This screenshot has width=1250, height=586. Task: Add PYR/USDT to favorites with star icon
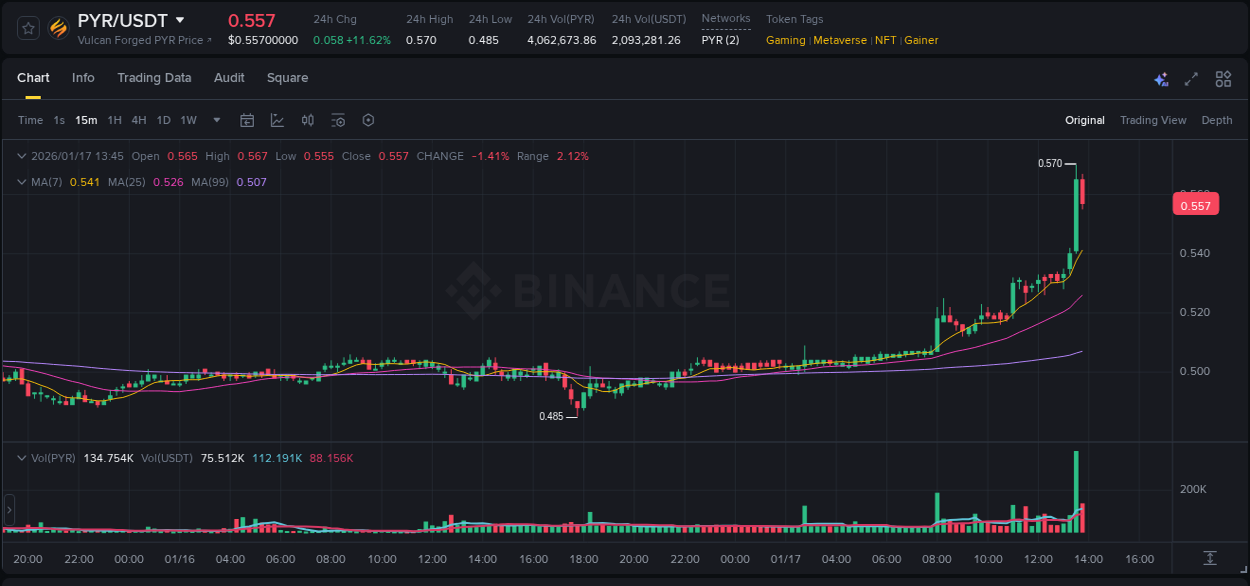point(27,27)
